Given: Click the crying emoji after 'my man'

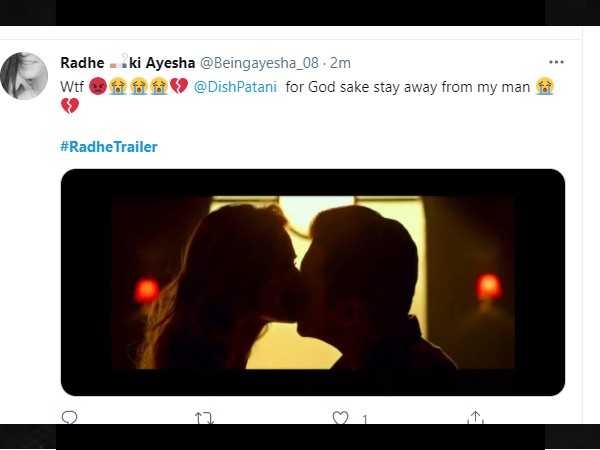Looking at the screenshot, I should [544, 87].
